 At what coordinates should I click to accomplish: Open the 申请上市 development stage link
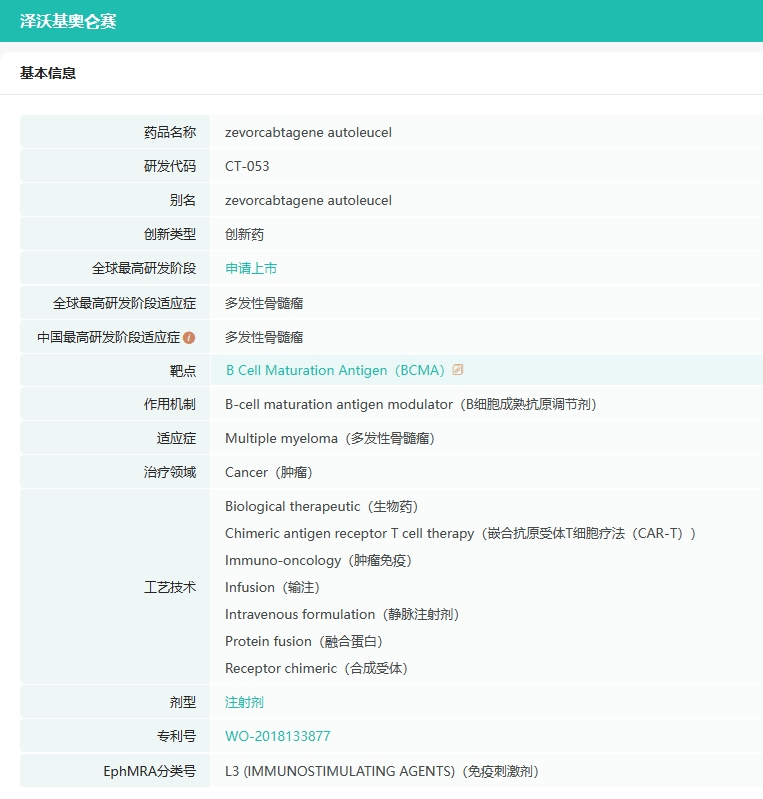pos(251,268)
